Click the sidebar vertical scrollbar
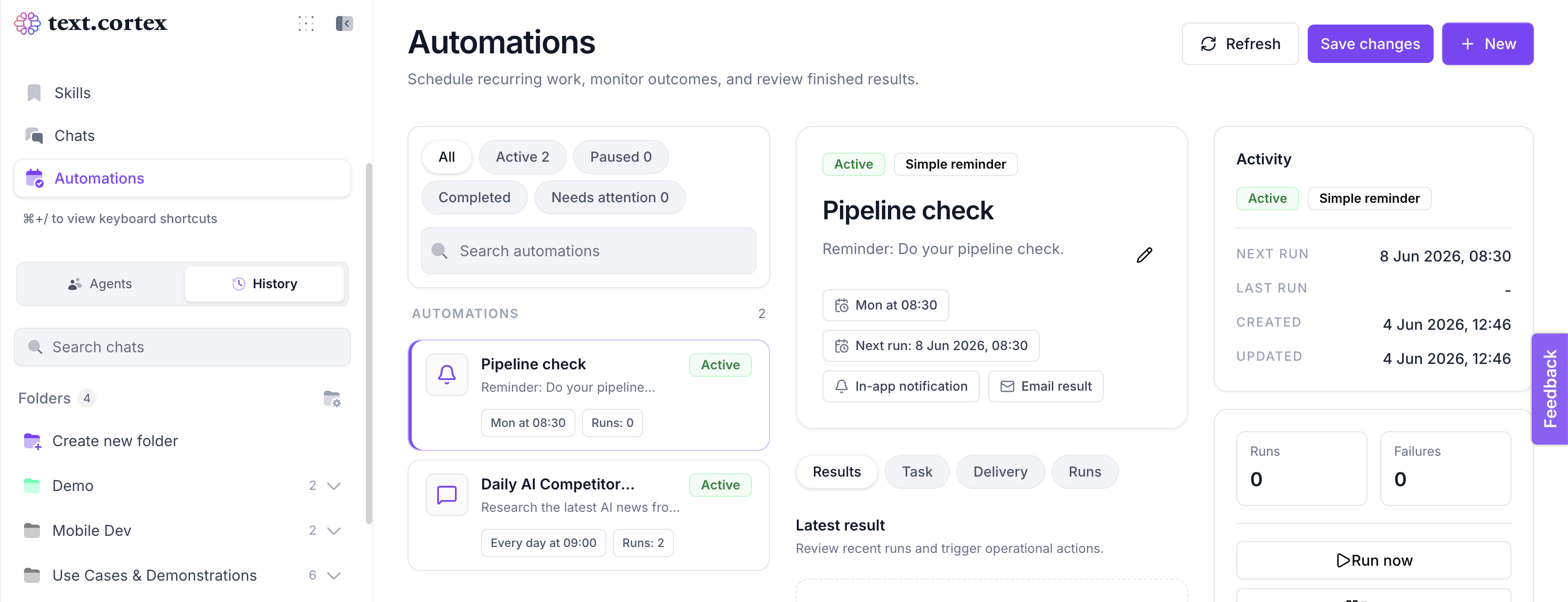 pos(368,343)
